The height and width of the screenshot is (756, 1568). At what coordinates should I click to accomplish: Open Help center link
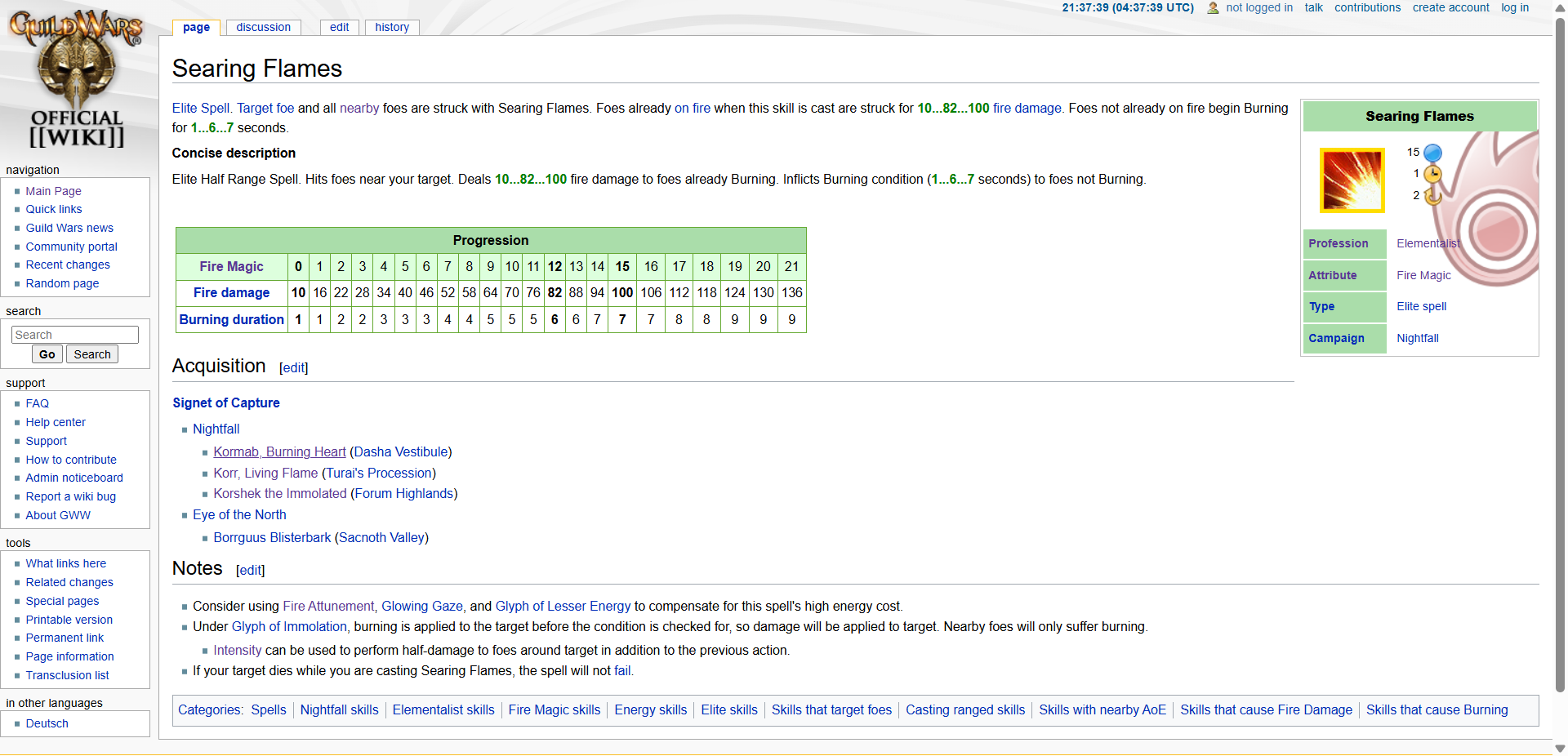(56, 422)
